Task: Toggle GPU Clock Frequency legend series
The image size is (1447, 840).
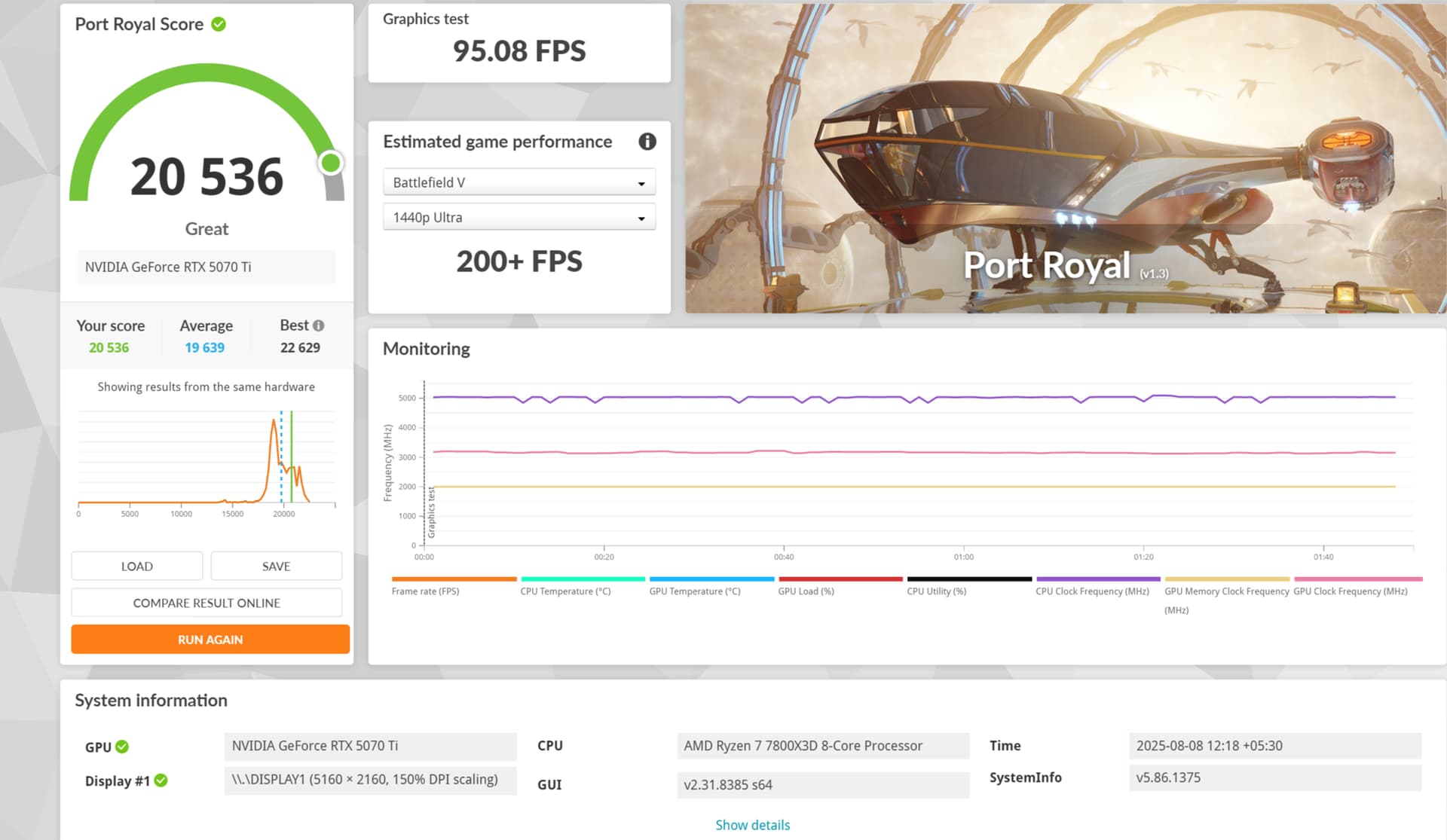Action: coord(1350,591)
